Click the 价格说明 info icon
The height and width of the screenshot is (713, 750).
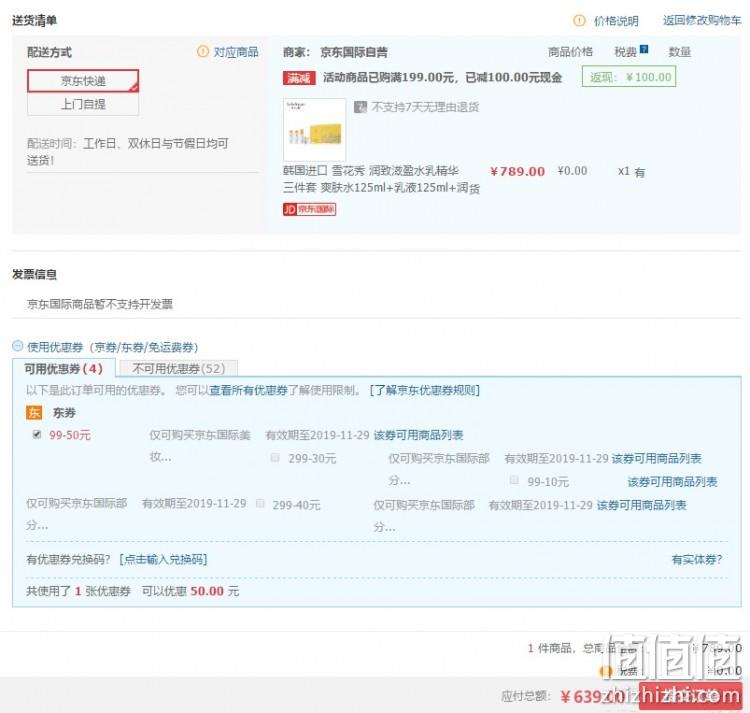click(579, 21)
